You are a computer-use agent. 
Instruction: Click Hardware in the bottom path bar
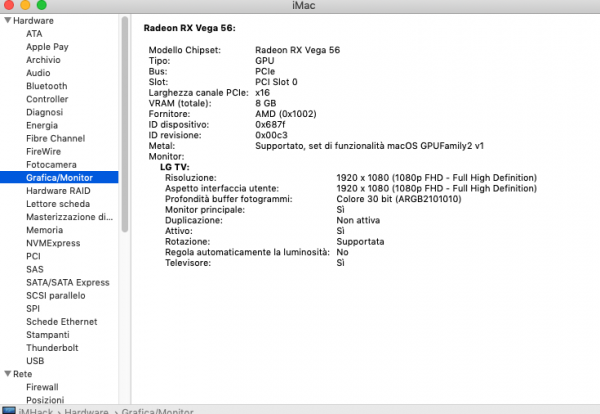coord(86,411)
